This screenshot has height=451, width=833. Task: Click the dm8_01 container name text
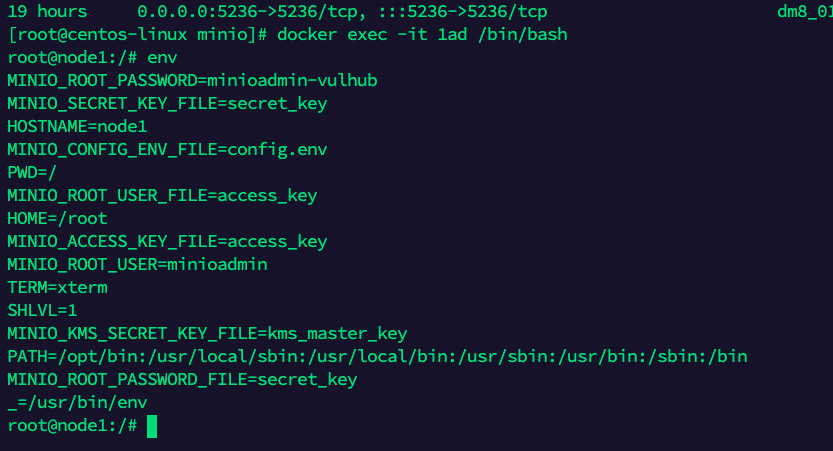click(805, 12)
